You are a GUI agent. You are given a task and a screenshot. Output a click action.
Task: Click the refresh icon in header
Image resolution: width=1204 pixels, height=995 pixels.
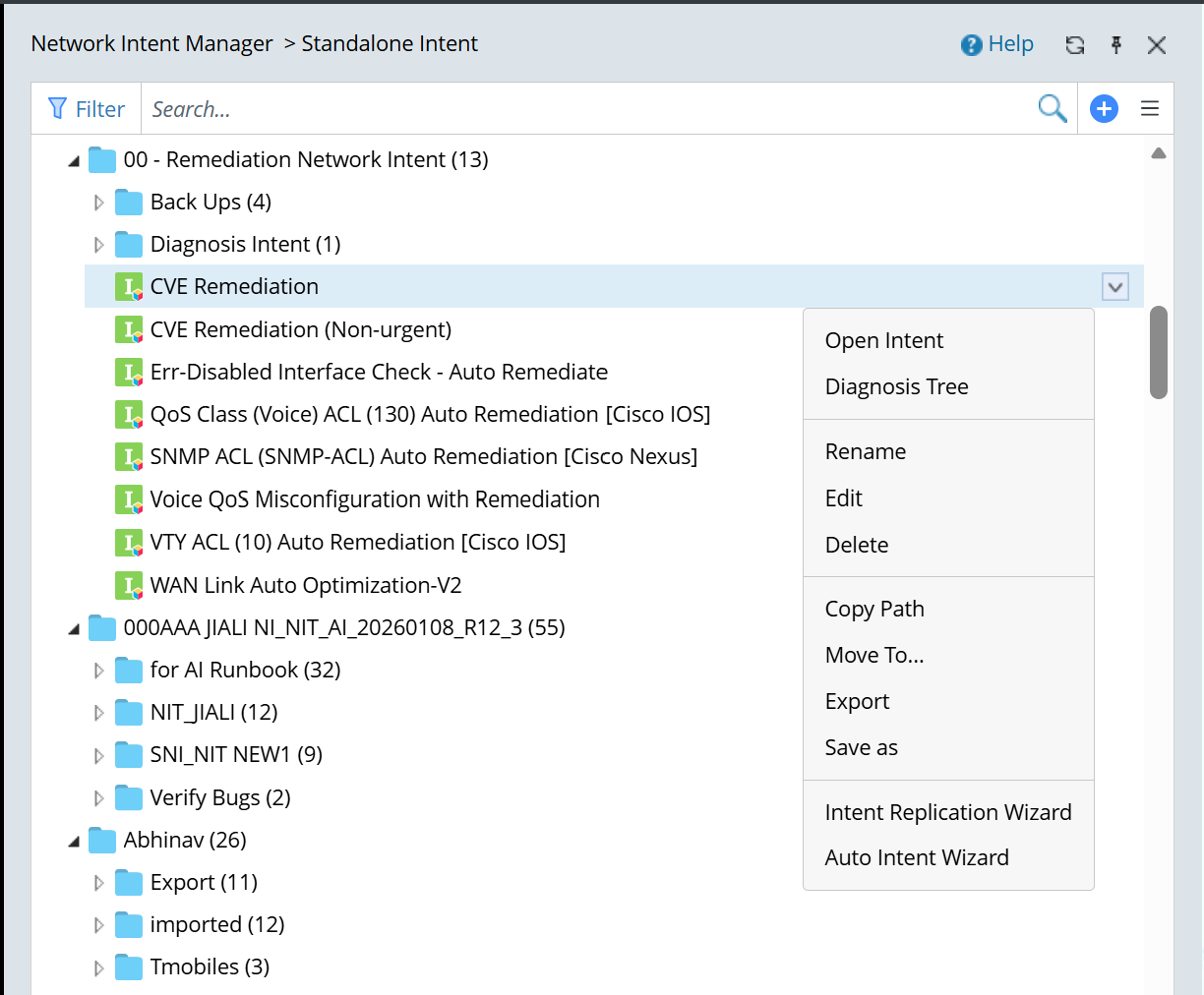[1074, 45]
